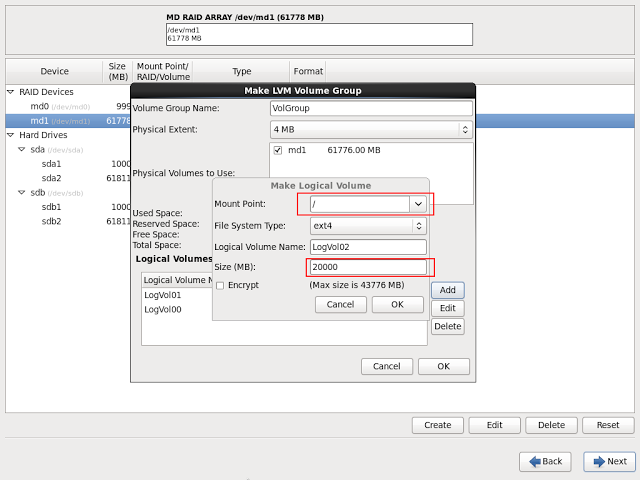The image size is (640, 480).
Task: Click the Device column header
Action: (x=54, y=72)
